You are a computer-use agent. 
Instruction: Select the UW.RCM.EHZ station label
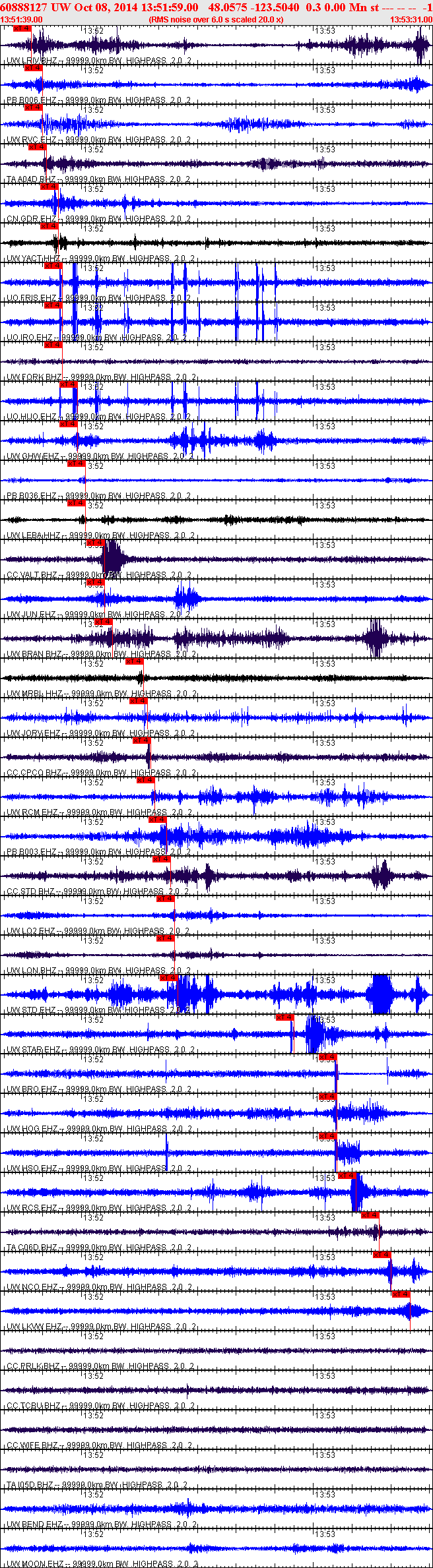[32, 812]
